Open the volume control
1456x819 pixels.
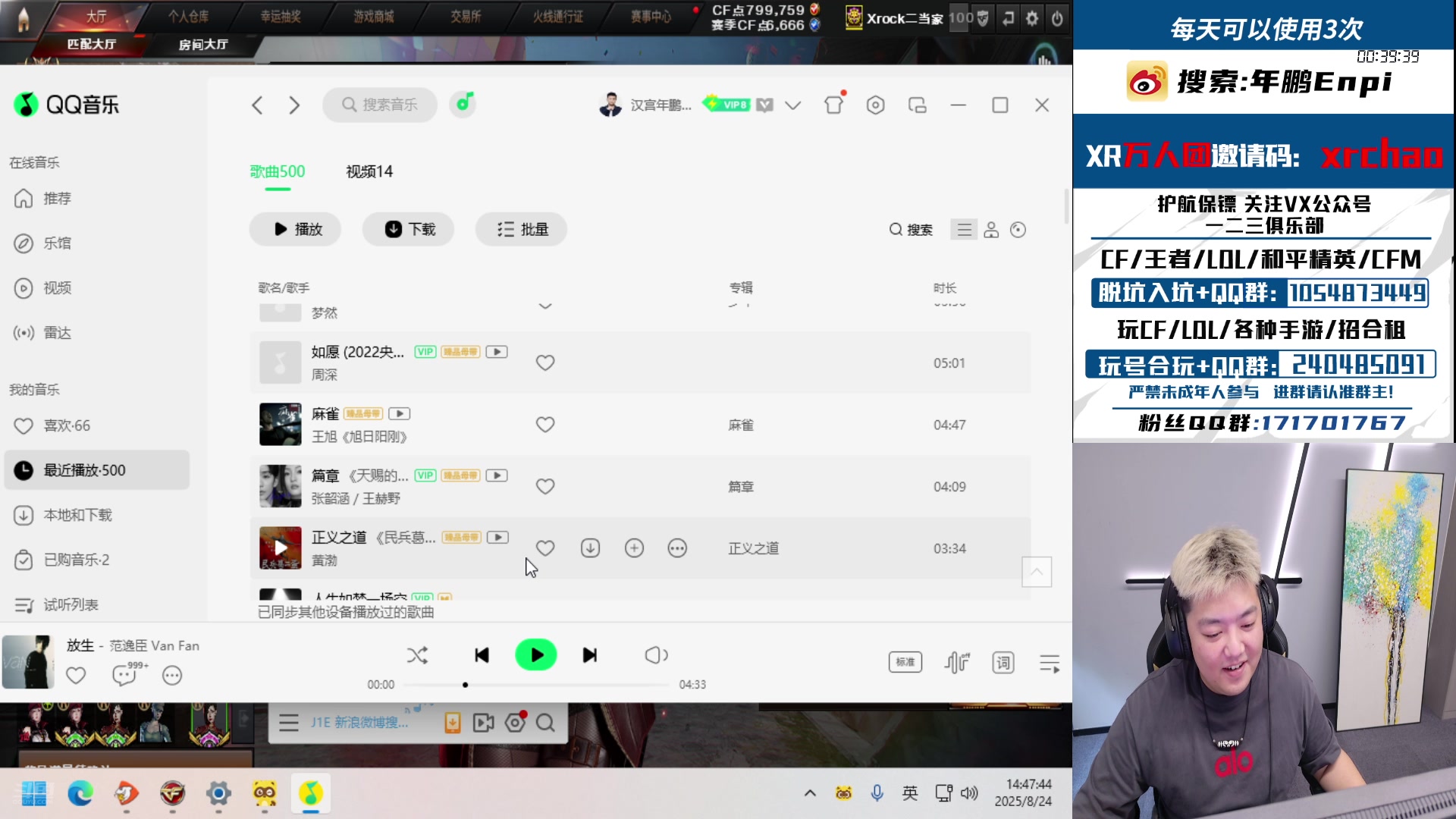click(656, 655)
